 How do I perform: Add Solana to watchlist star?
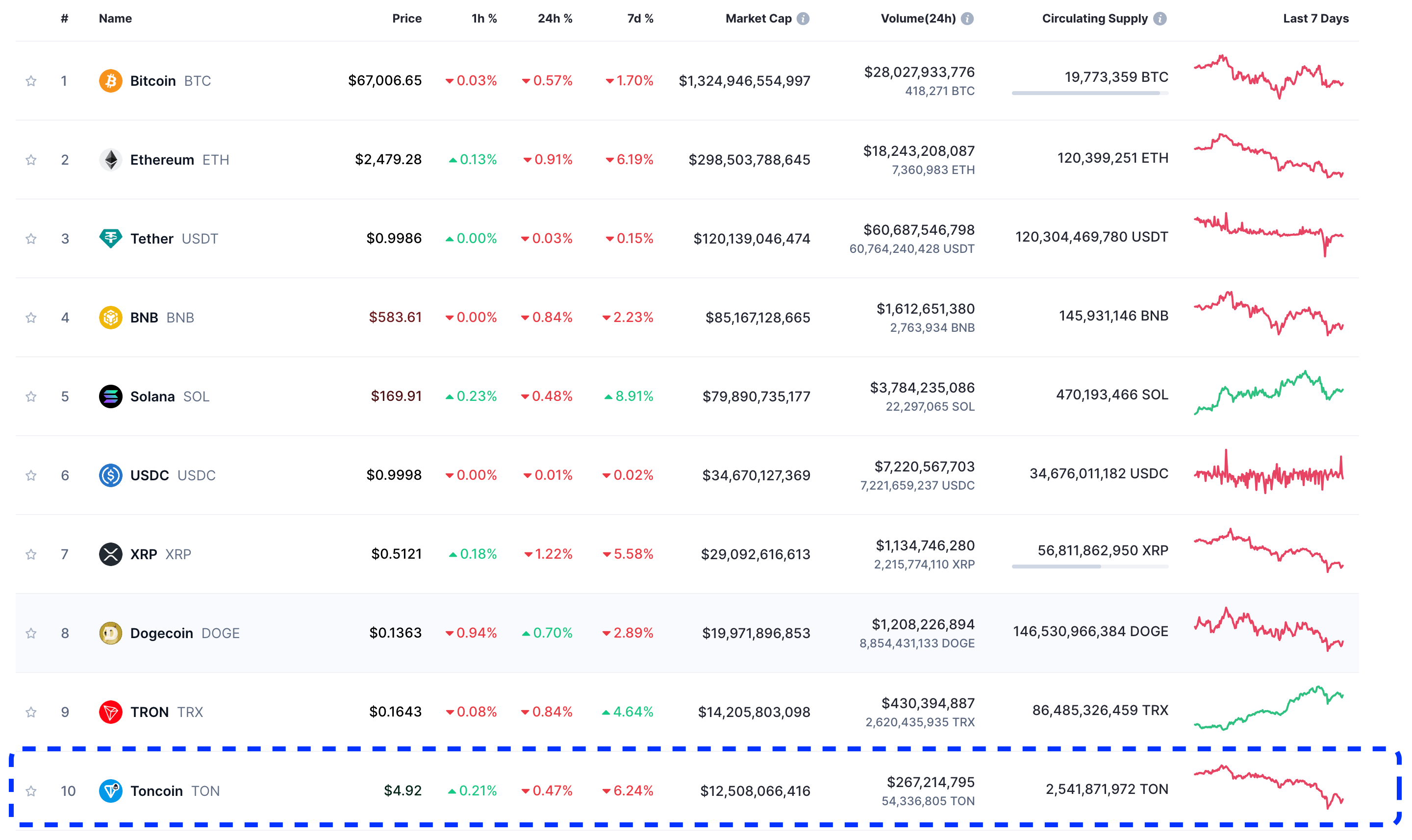pos(31,396)
